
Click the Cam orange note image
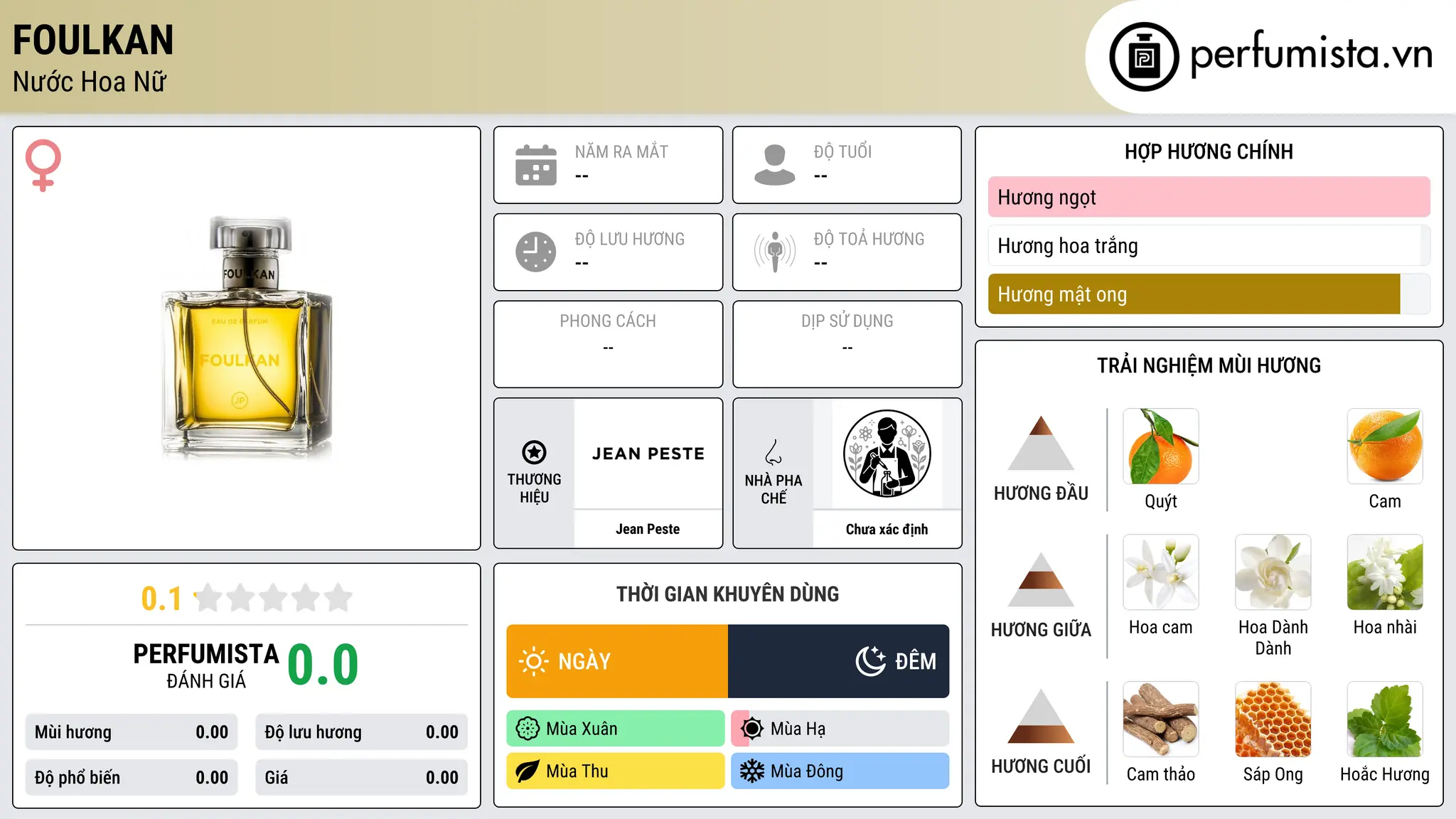pos(1385,446)
